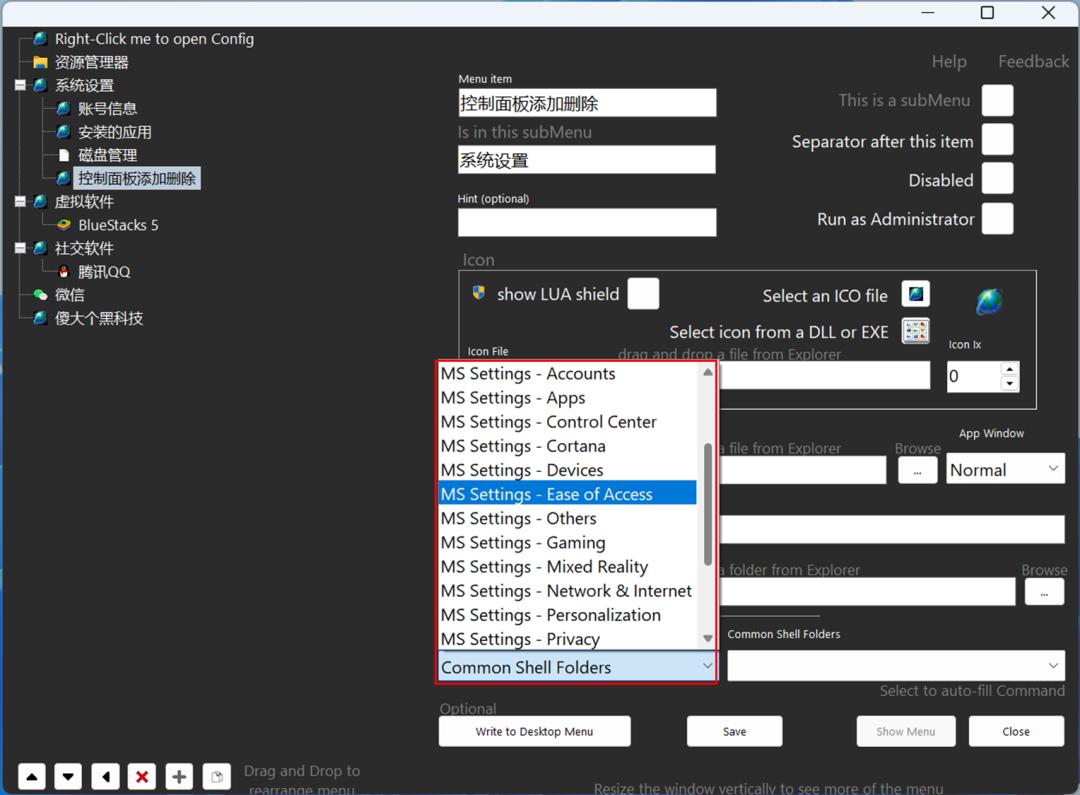Choose MS Settings - Personalization from list
The height and width of the screenshot is (795, 1080).
[x=550, y=615]
